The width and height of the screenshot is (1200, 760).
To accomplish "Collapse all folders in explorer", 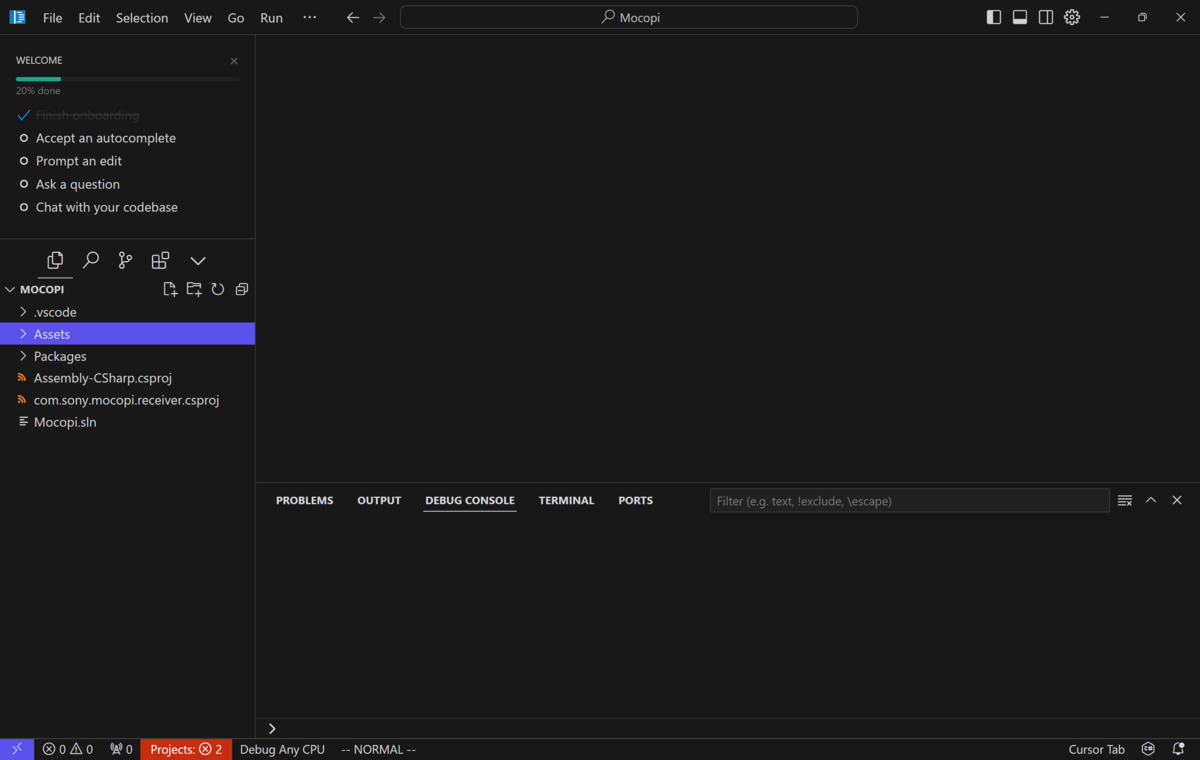I will coord(241,289).
